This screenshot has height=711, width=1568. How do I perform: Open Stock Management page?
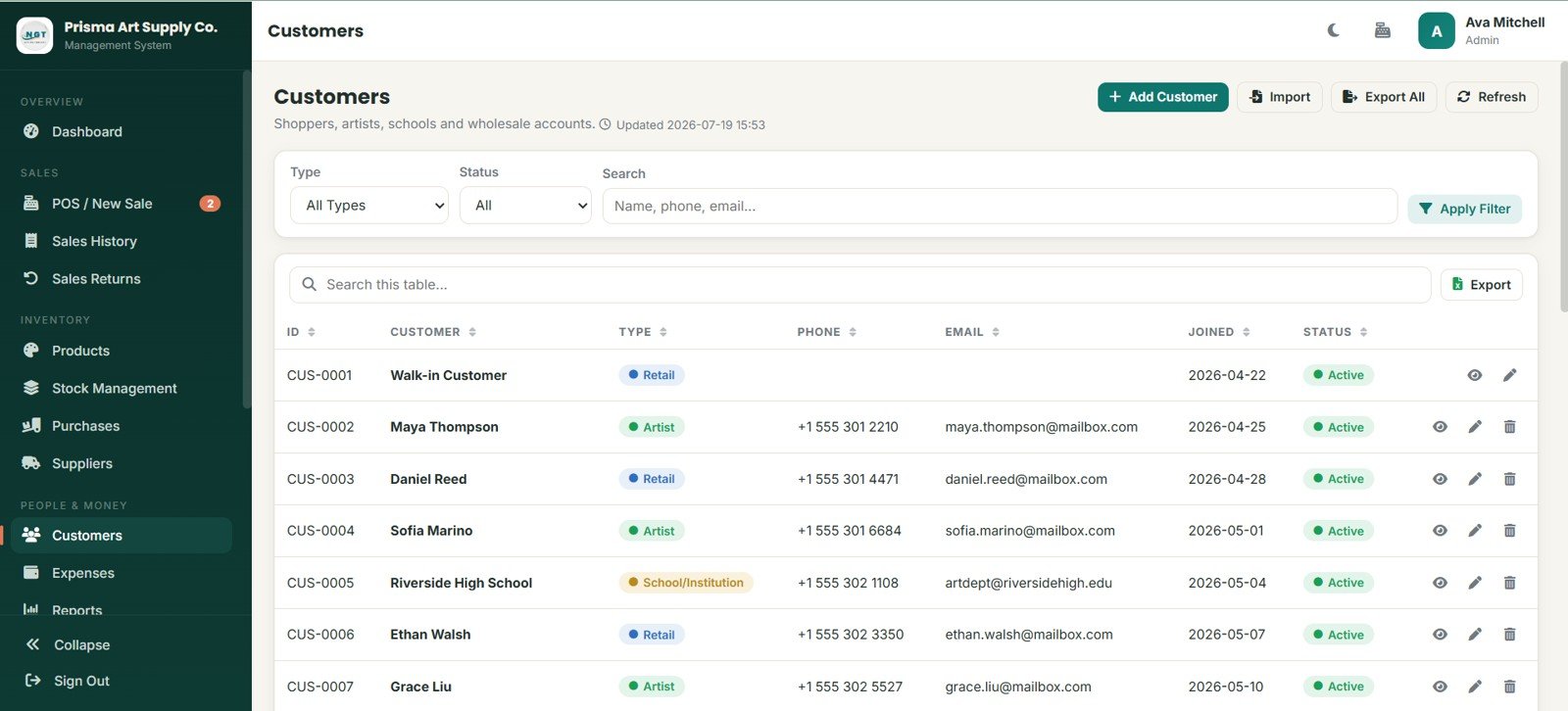pos(122,389)
